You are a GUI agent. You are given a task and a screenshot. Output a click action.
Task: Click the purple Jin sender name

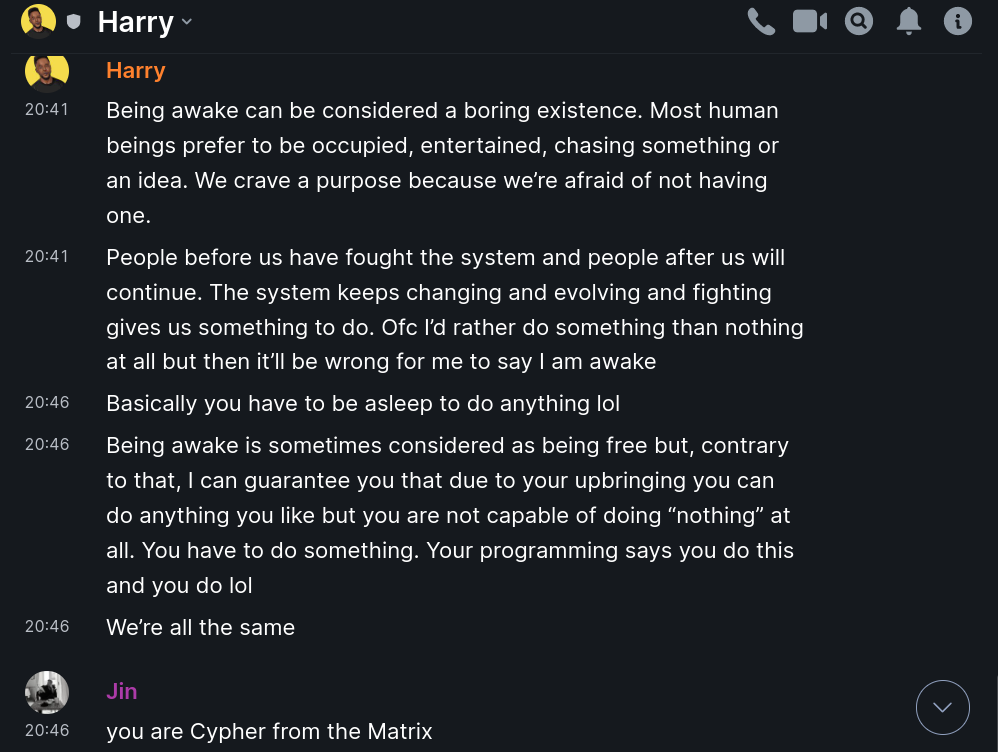[121, 691]
